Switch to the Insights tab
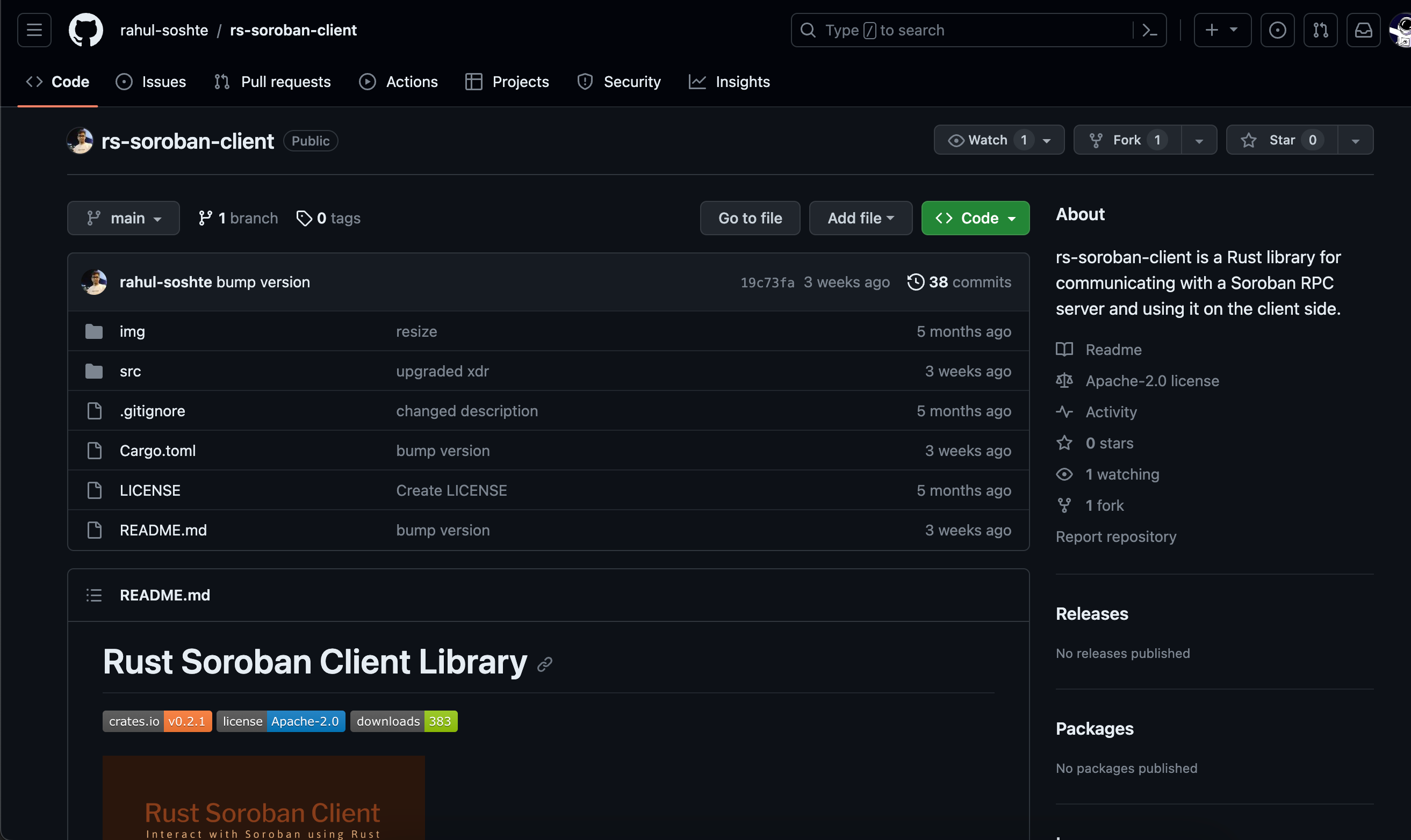The image size is (1411, 840). (729, 82)
